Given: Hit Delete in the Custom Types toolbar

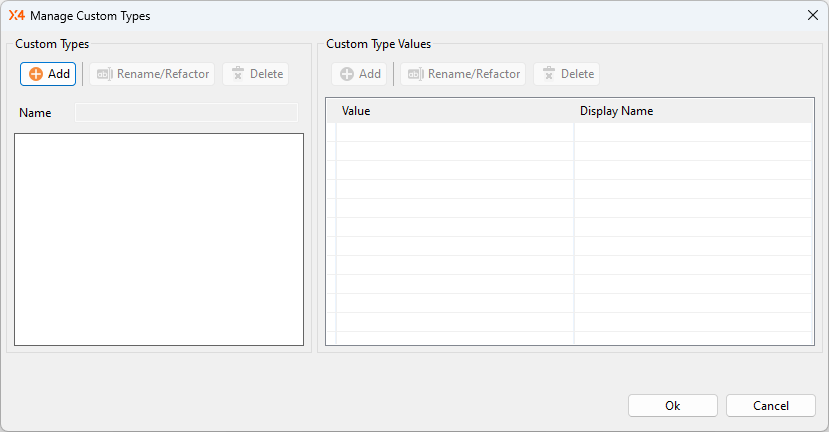Looking at the screenshot, I should click(x=255, y=74).
